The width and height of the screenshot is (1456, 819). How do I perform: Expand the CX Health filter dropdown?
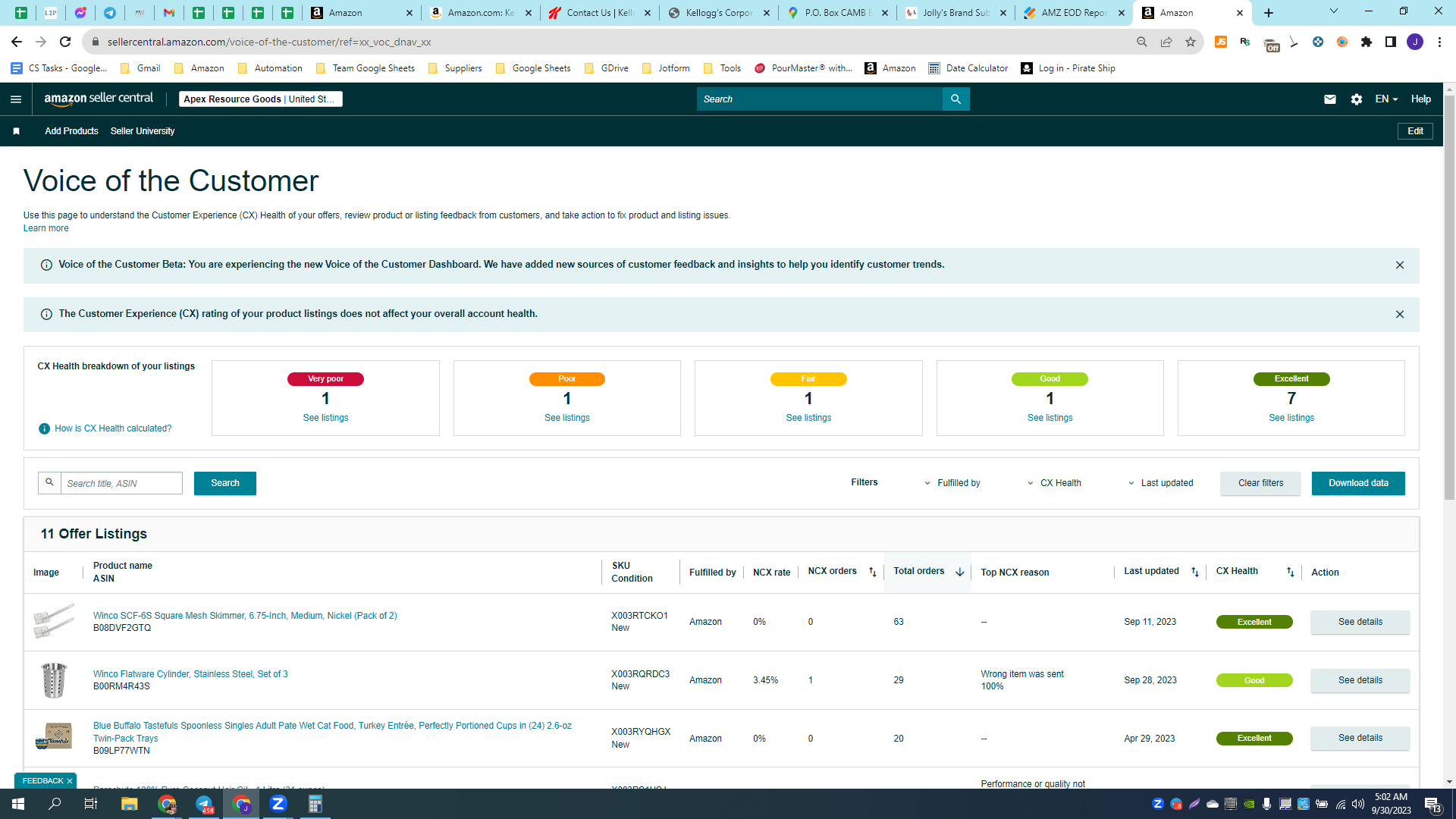click(1054, 484)
